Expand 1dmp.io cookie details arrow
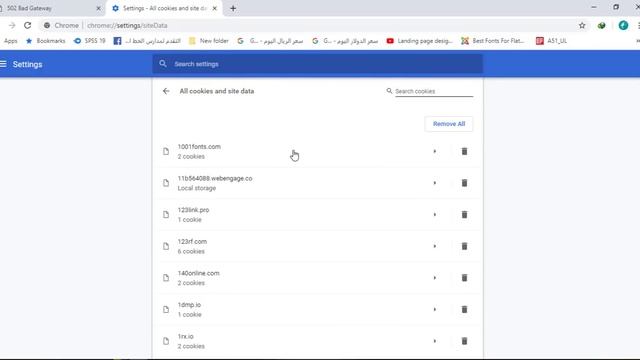Viewport: 640px width, 360px height. click(435, 309)
